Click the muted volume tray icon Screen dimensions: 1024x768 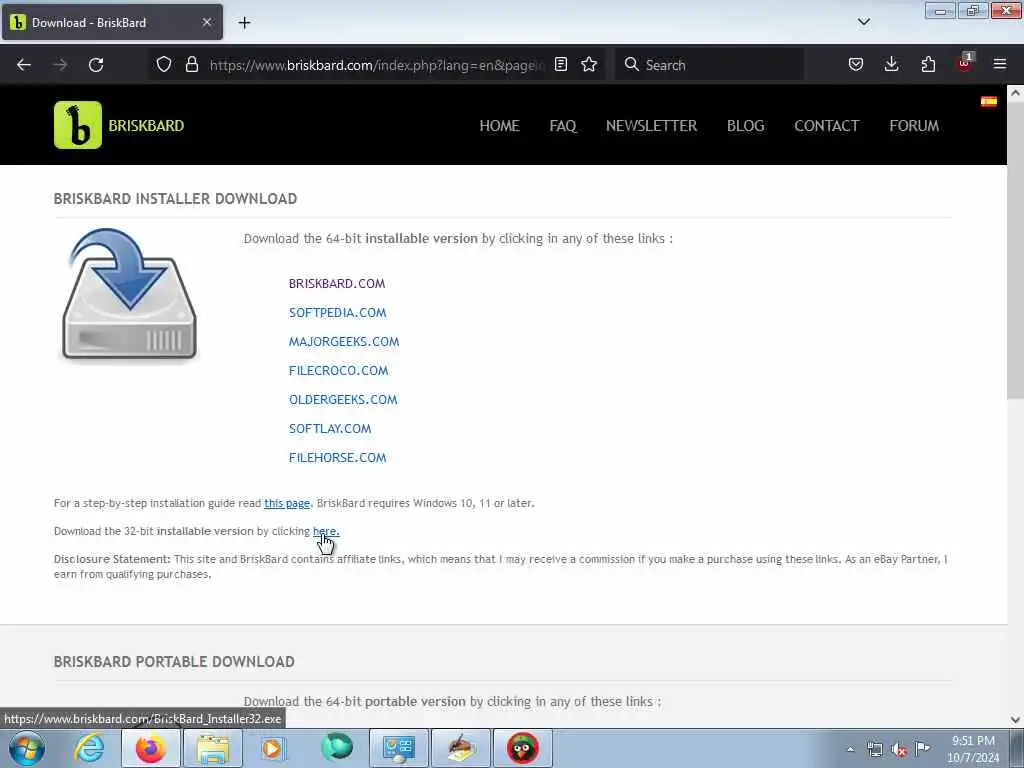(899, 749)
